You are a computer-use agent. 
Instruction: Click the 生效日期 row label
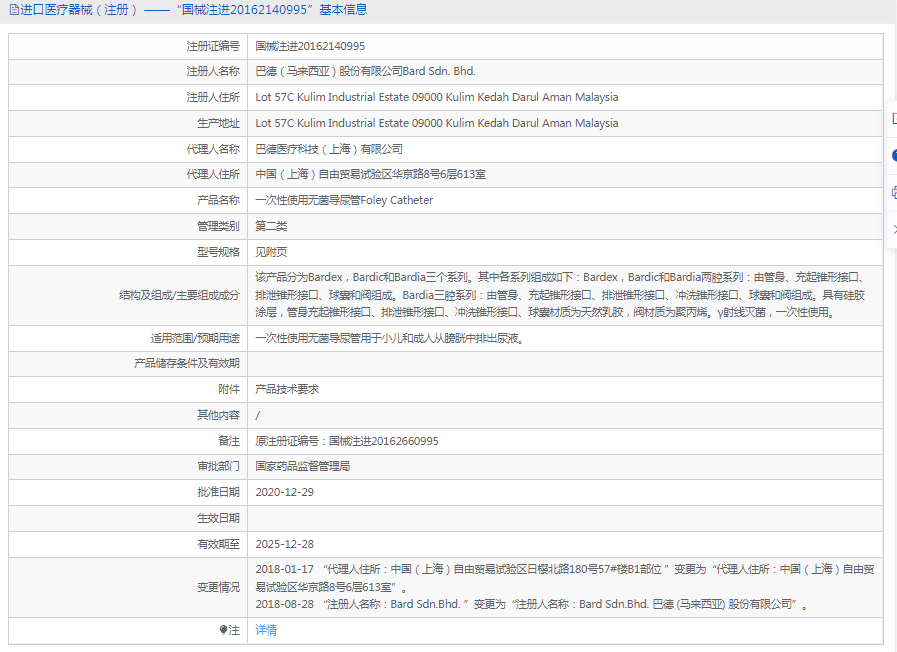pyautogui.click(x=219, y=518)
